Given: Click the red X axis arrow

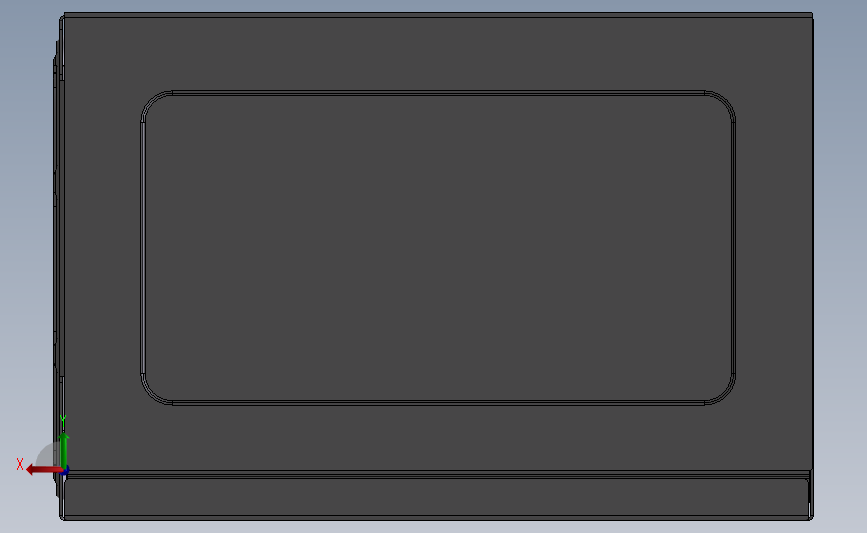Looking at the screenshot, I should pyautogui.click(x=43, y=470).
